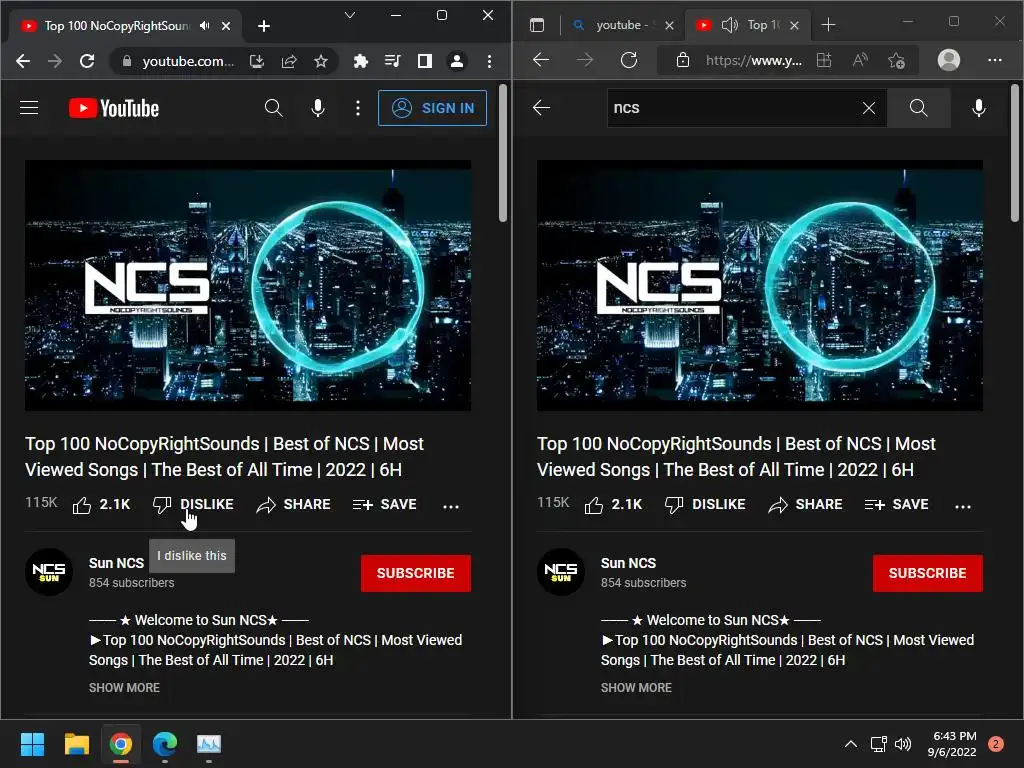This screenshot has height=768, width=1024.
Task: Select the Top 10 YouTube tab in Edge
Action: (x=747, y=25)
